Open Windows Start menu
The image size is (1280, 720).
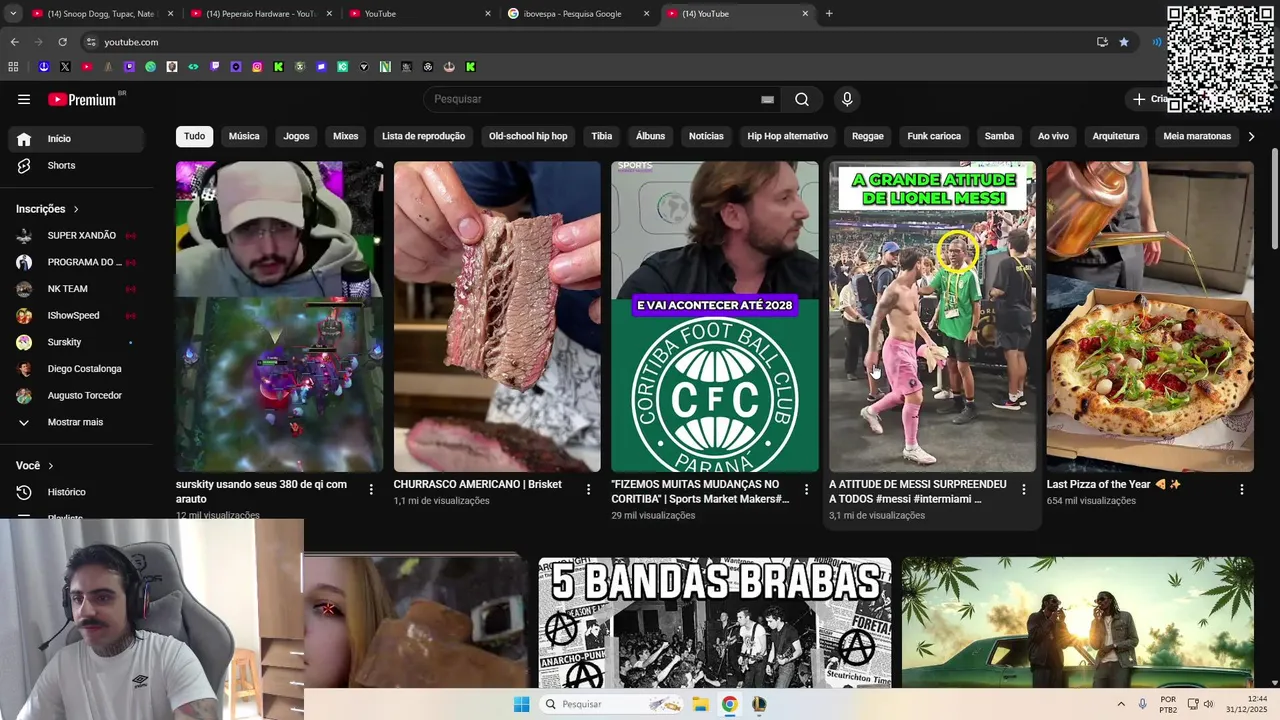pyautogui.click(x=521, y=704)
